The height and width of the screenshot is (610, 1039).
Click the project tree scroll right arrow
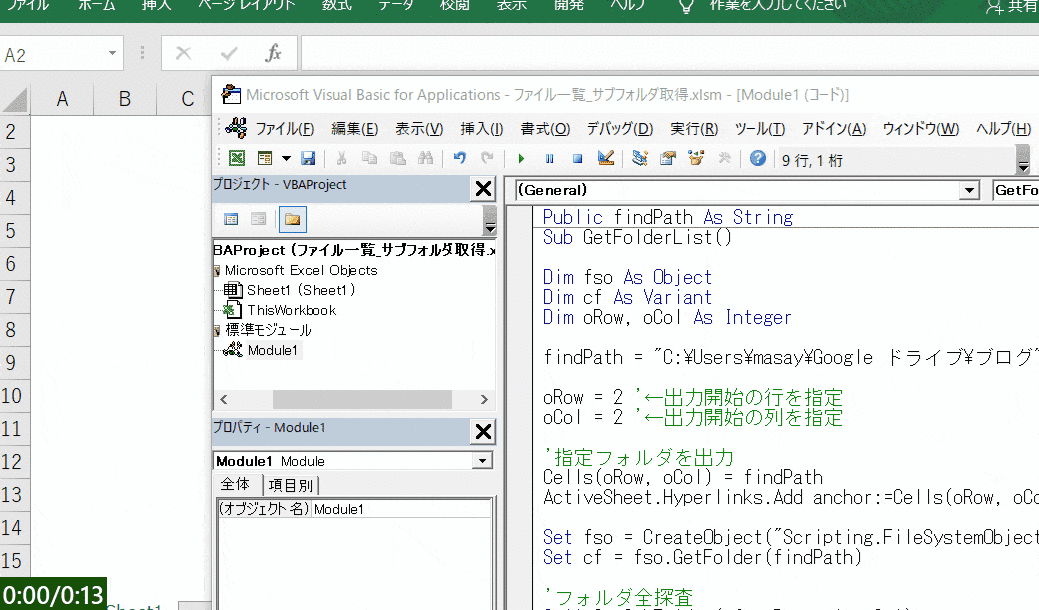[484, 399]
